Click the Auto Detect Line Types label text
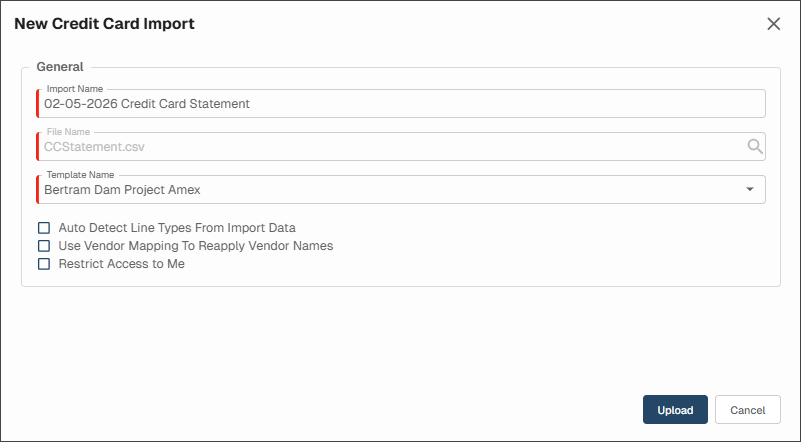 click(x=177, y=228)
